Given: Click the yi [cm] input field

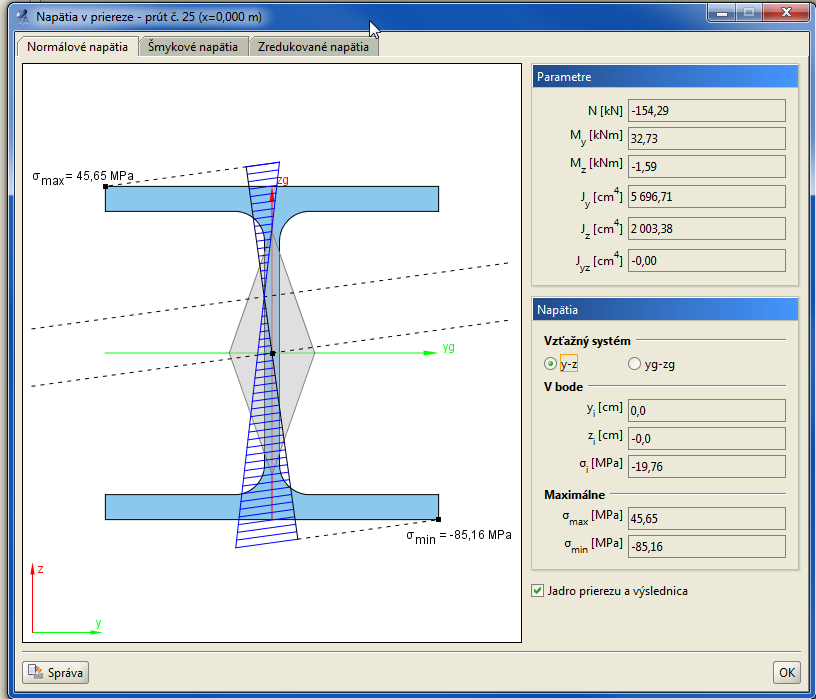Looking at the screenshot, I should [706, 411].
